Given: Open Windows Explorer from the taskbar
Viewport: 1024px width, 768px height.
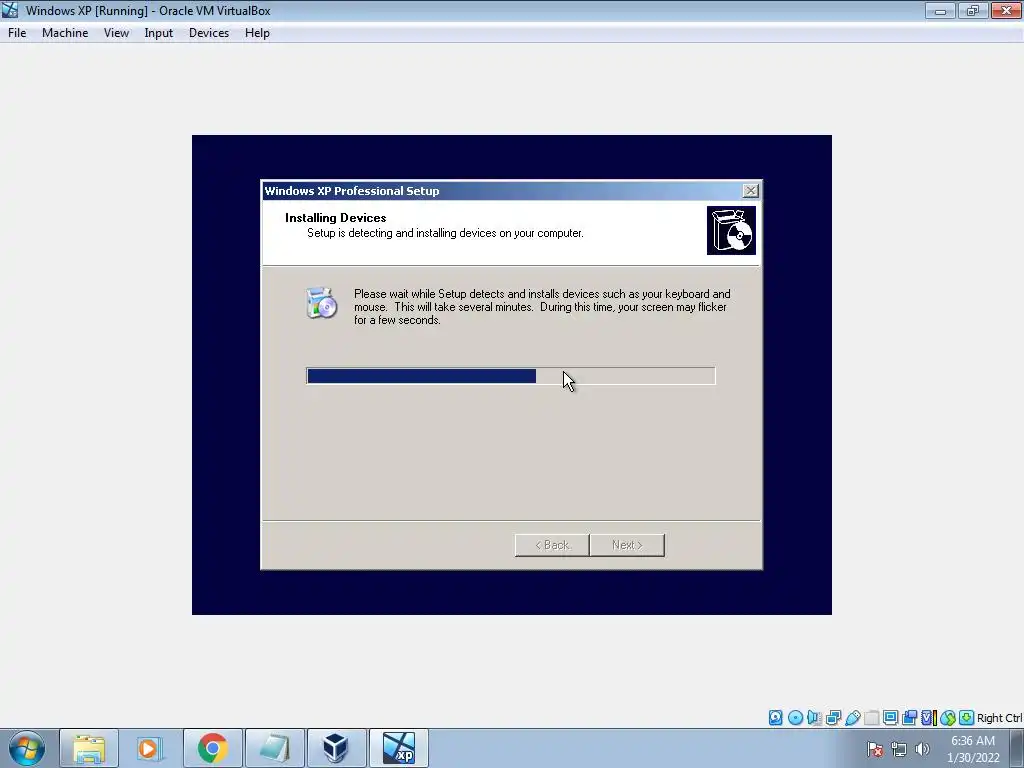Looking at the screenshot, I should pyautogui.click(x=89, y=748).
